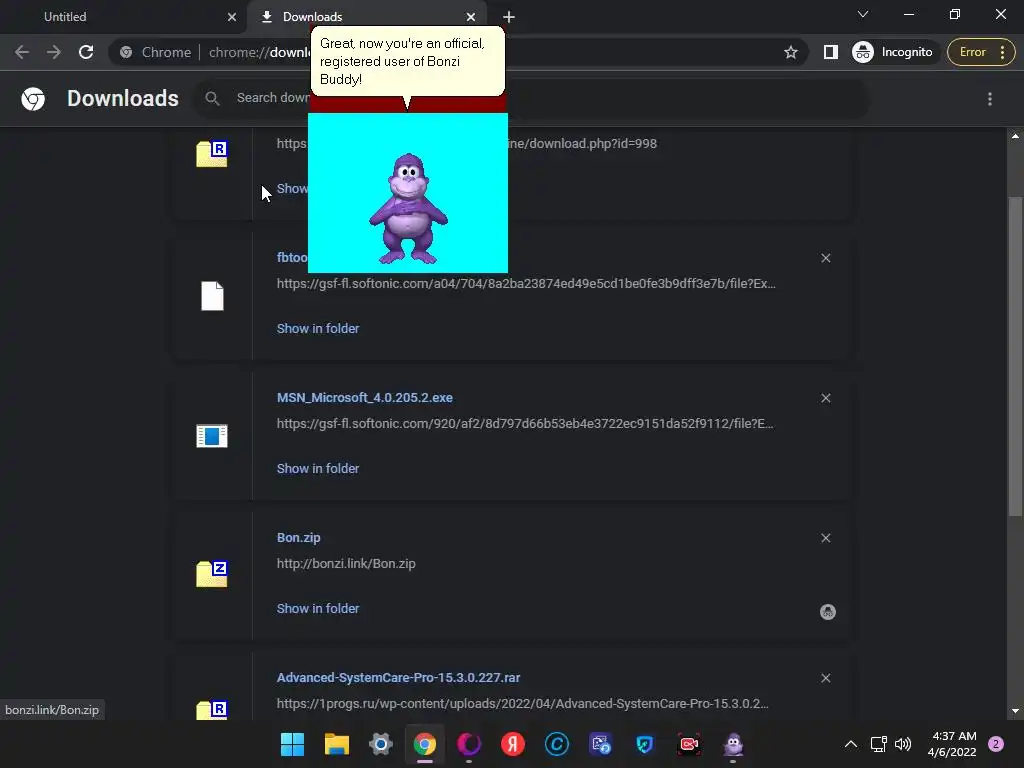Screen dimensions: 1024x768
Task: Click the scrollbar up arrow
Action: (1015, 136)
